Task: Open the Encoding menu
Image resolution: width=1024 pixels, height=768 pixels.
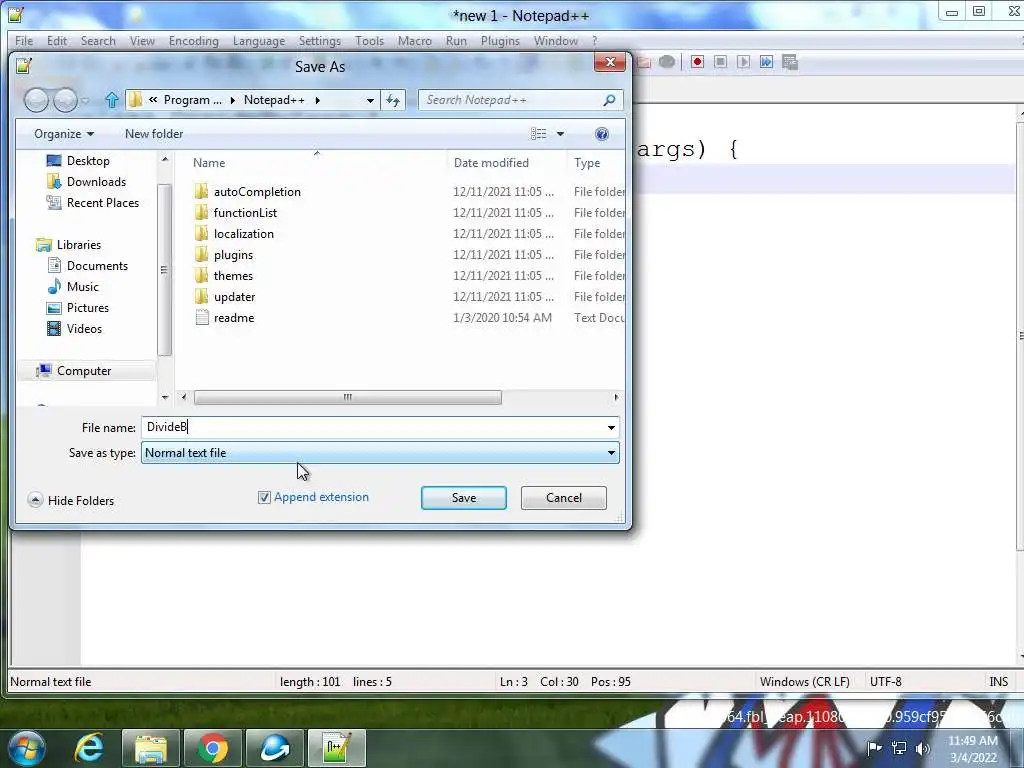Action: coord(194,40)
